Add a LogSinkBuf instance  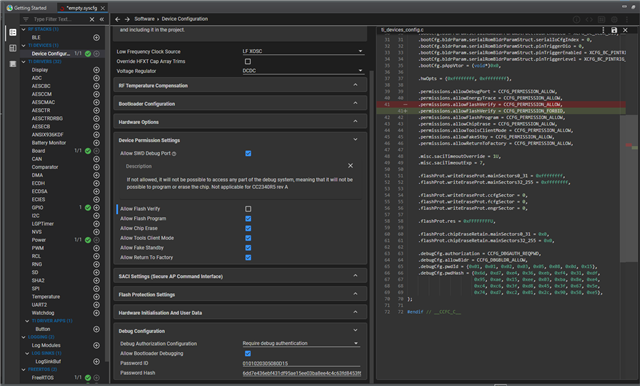pos(96,362)
